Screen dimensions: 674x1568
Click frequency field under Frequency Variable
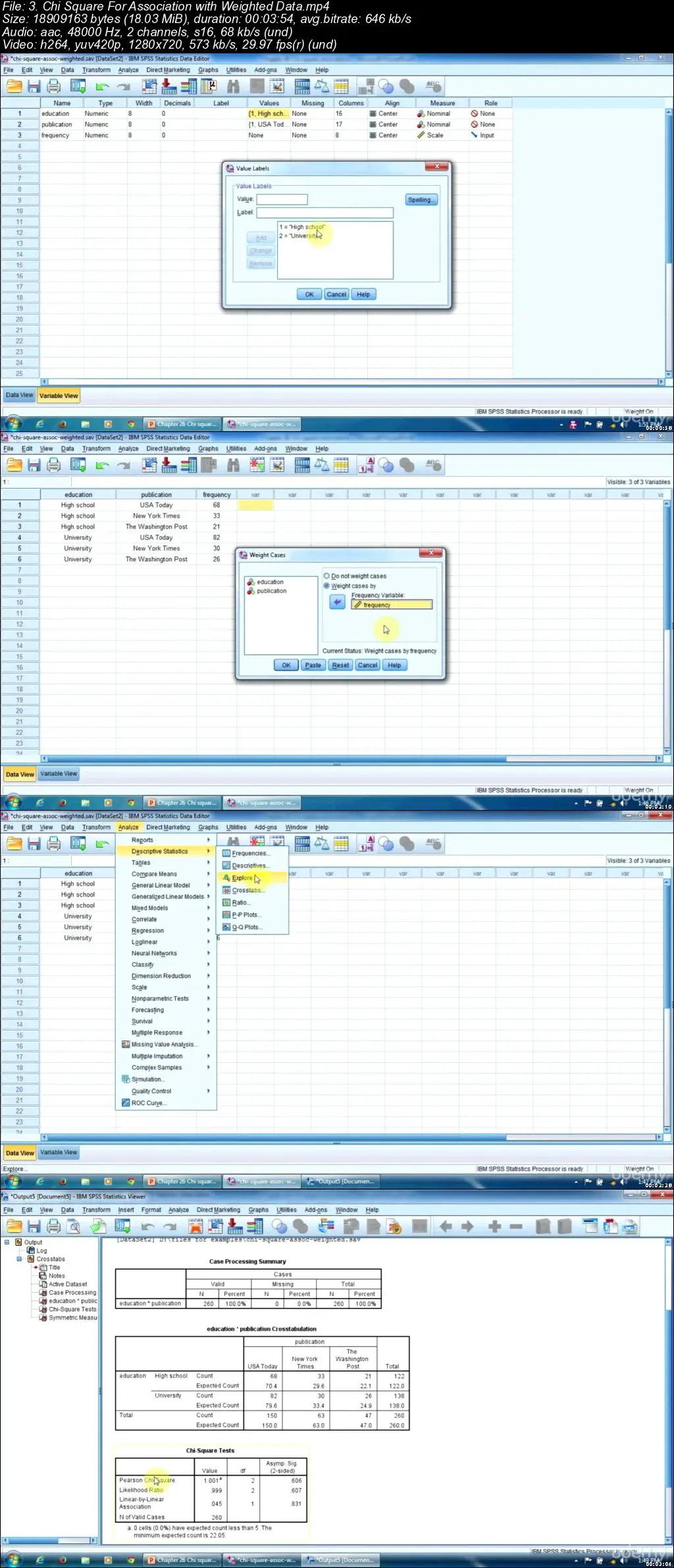pos(392,605)
